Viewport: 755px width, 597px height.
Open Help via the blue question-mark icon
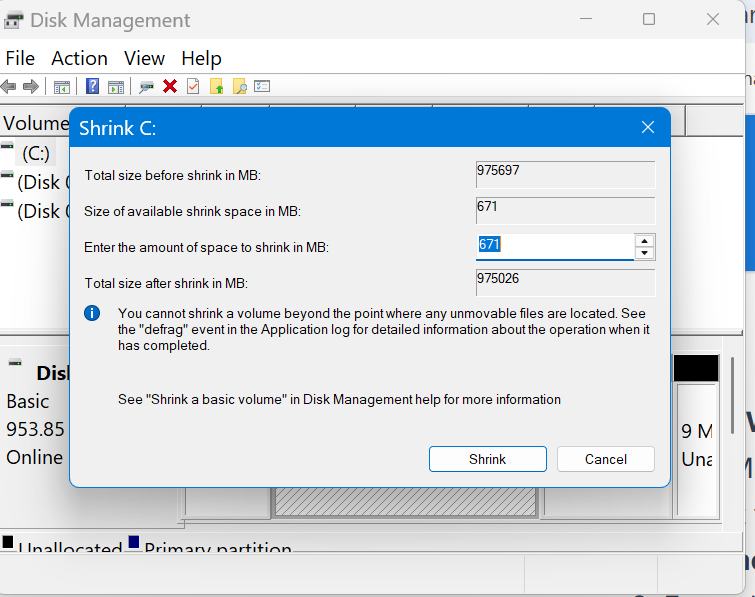(92, 86)
